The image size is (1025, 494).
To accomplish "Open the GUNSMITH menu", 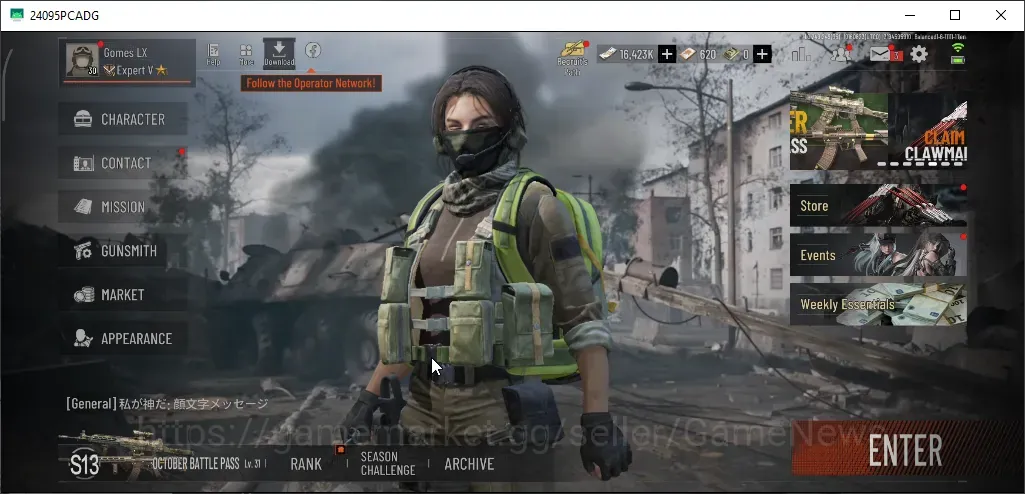I will tap(123, 250).
